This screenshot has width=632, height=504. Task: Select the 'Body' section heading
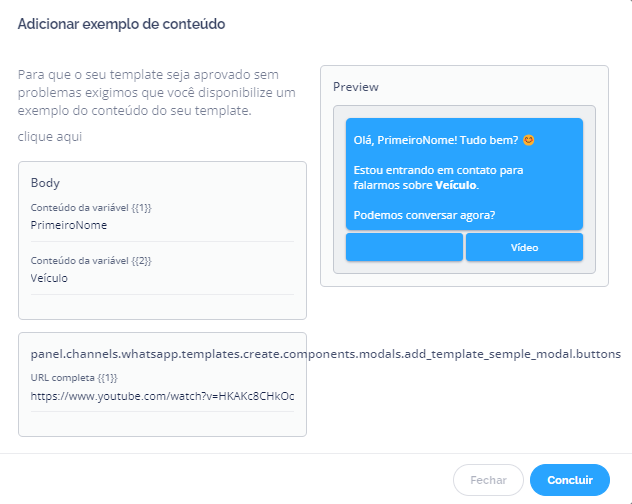tap(46, 183)
